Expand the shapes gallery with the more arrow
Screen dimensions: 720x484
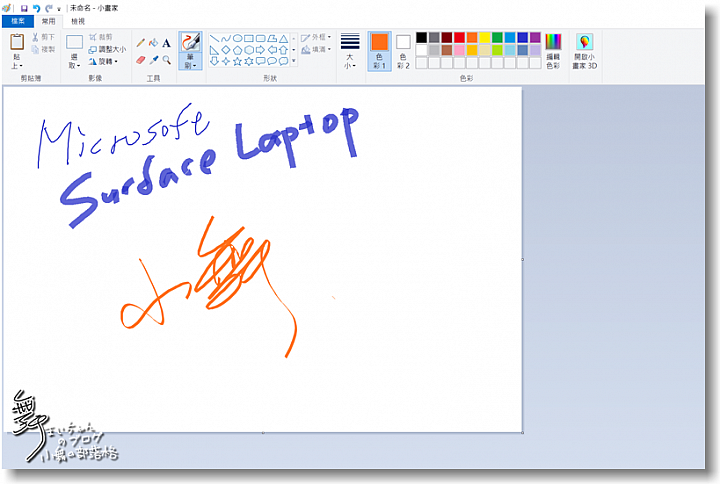click(294, 61)
